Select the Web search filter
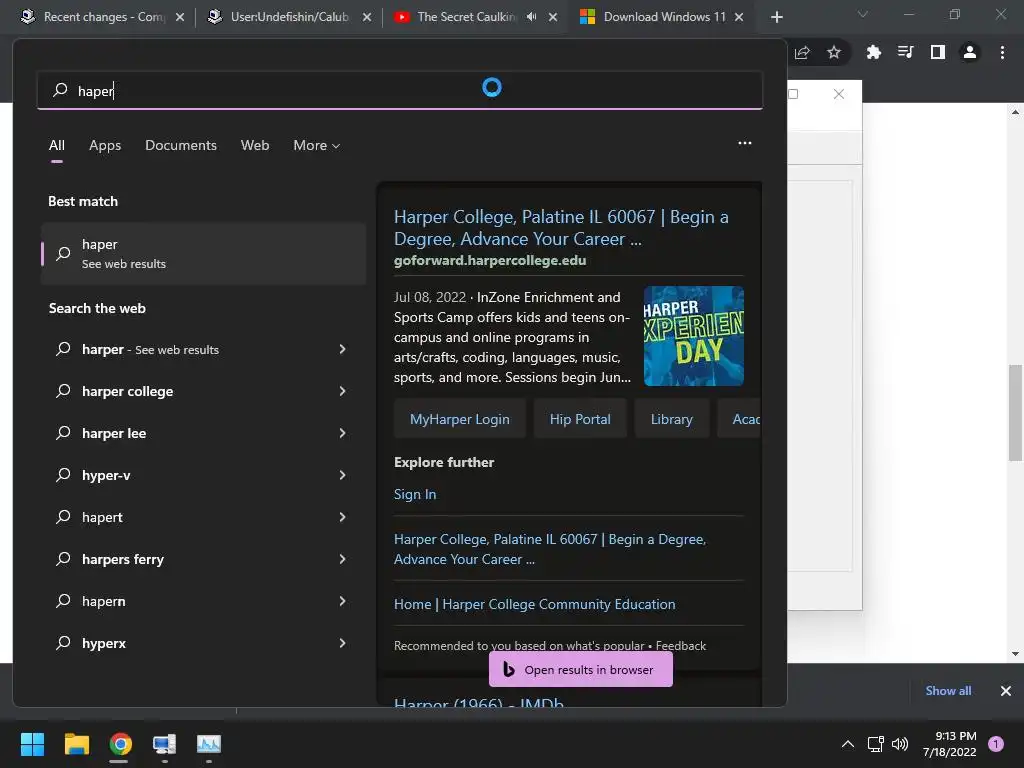The width and height of the screenshot is (1024, 768). (x=255, y=145)
